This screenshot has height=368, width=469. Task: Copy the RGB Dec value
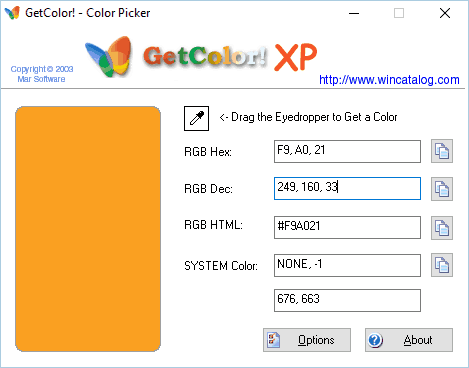point(442,189)
